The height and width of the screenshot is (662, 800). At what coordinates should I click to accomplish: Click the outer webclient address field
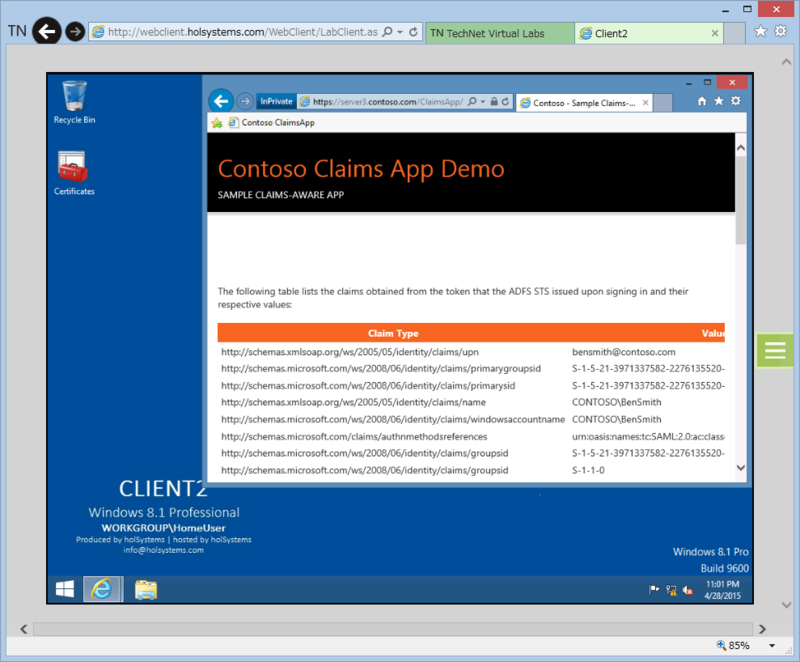[x=243, y=32]
